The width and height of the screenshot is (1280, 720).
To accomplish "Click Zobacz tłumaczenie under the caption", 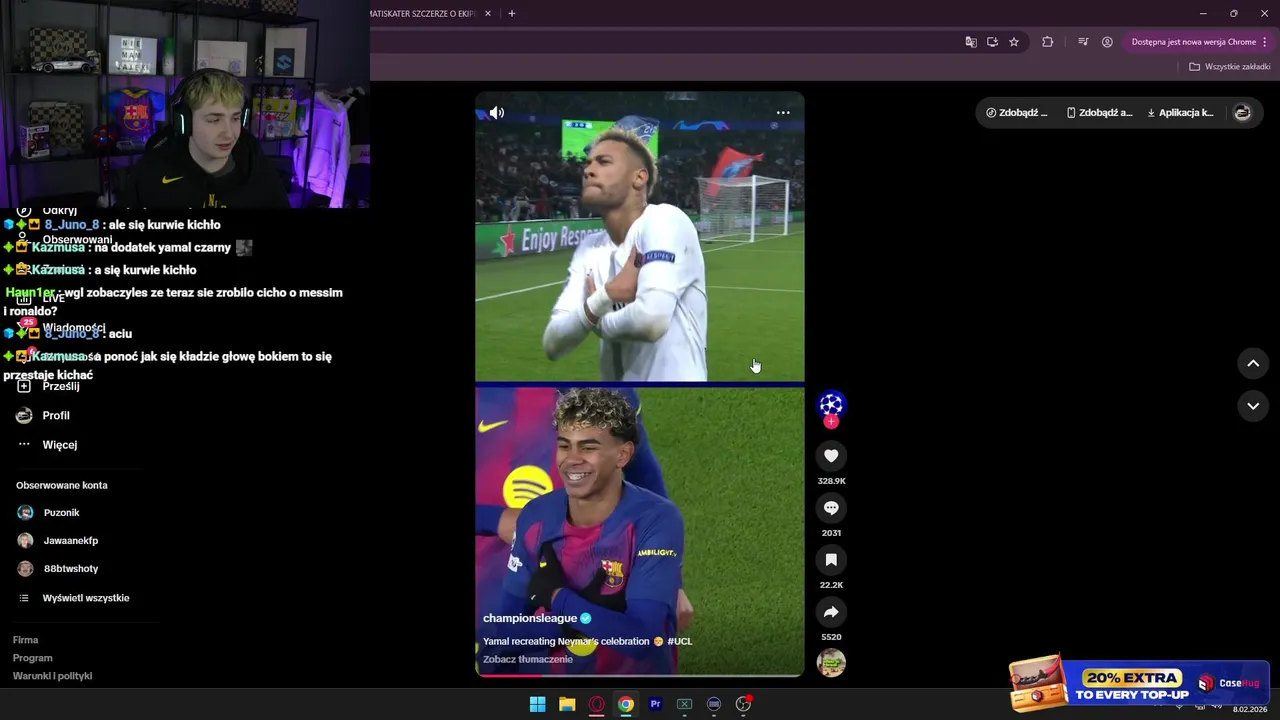I will tap(528, 659).
